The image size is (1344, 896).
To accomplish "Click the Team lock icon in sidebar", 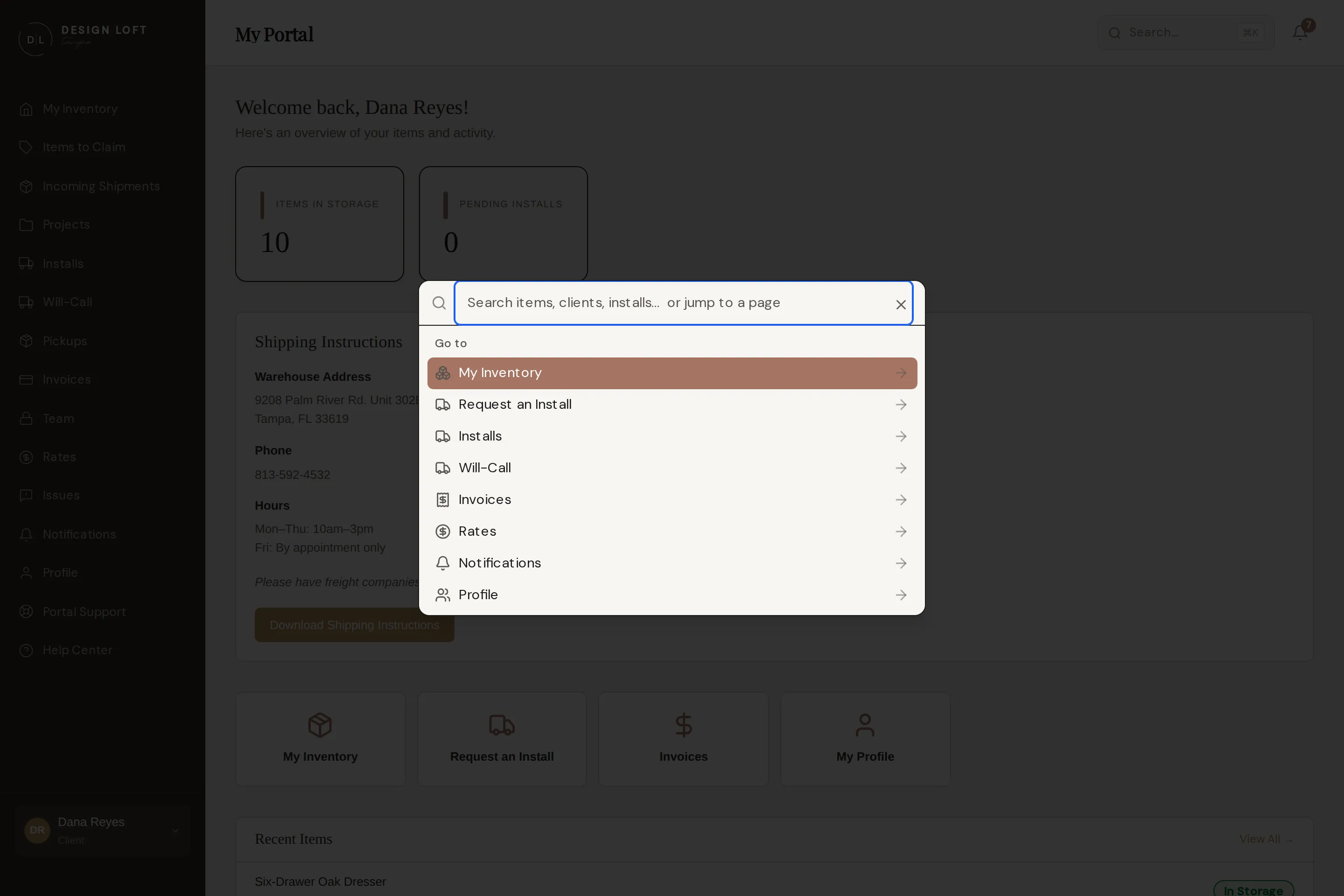I will (26, 418).
